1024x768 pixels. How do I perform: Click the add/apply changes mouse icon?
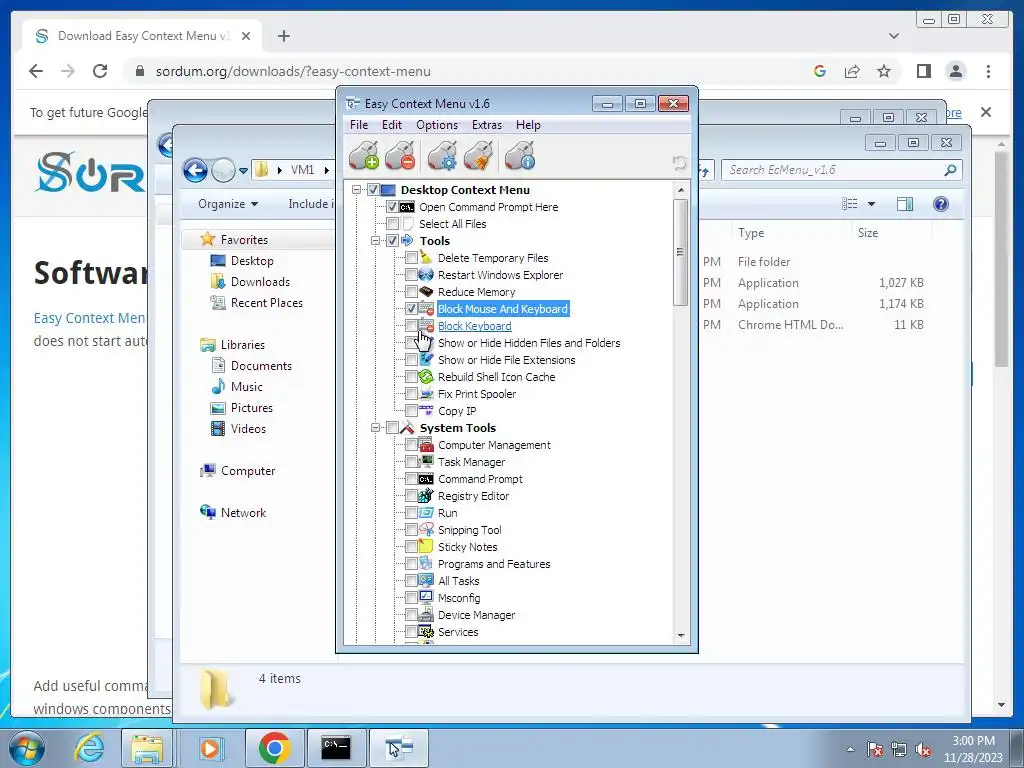point(364,155)
